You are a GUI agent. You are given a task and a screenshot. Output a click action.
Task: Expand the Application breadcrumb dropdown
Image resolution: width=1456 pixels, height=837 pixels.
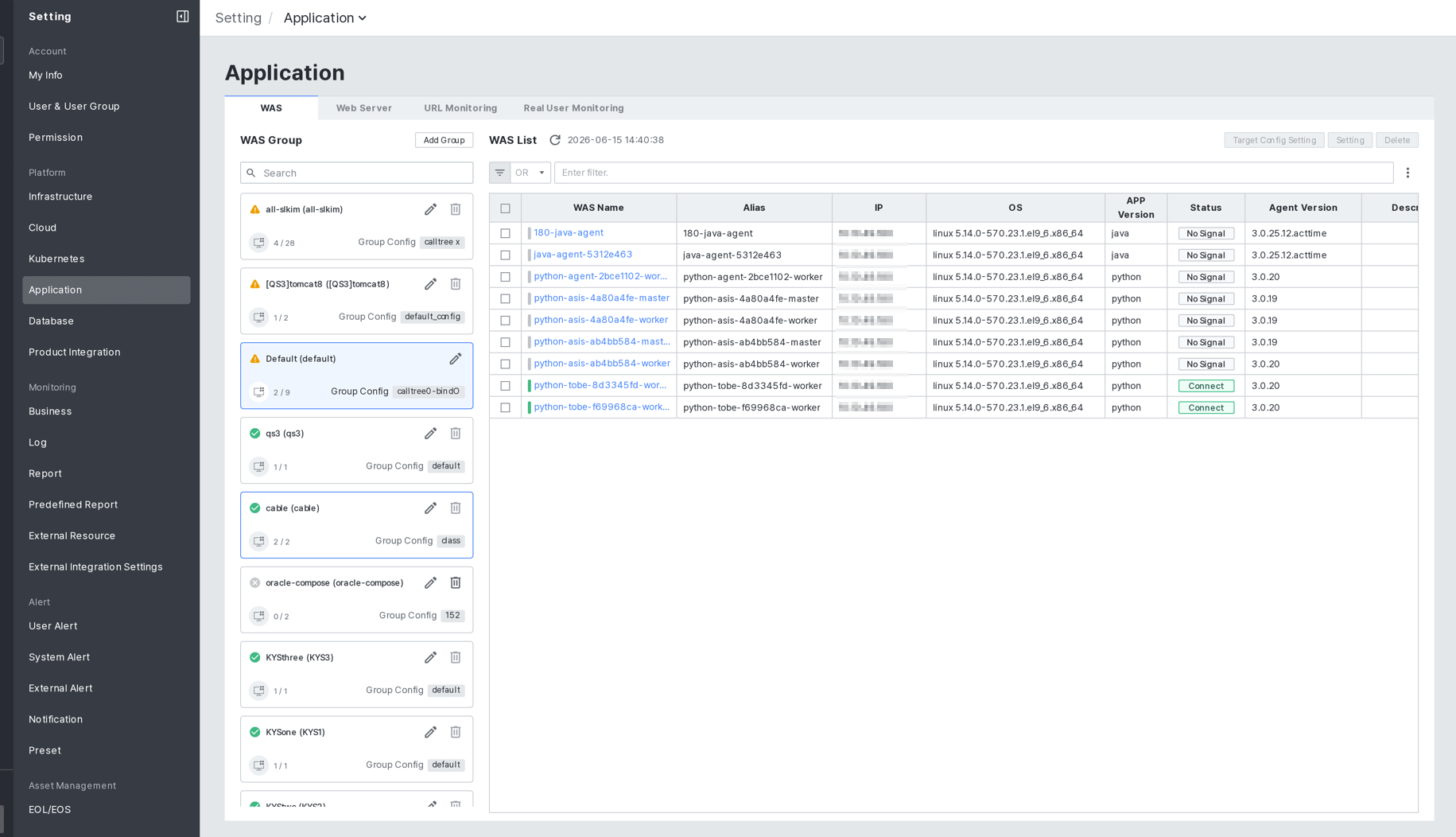coord(324,18)
